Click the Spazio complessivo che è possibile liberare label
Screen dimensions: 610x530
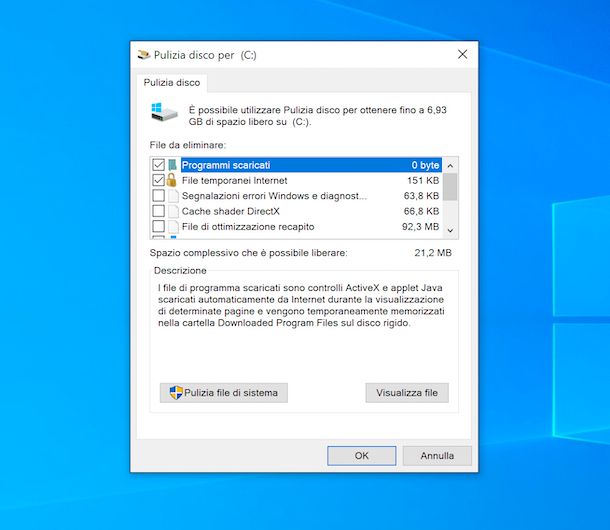pyautogui.click(x=249, y=253)
